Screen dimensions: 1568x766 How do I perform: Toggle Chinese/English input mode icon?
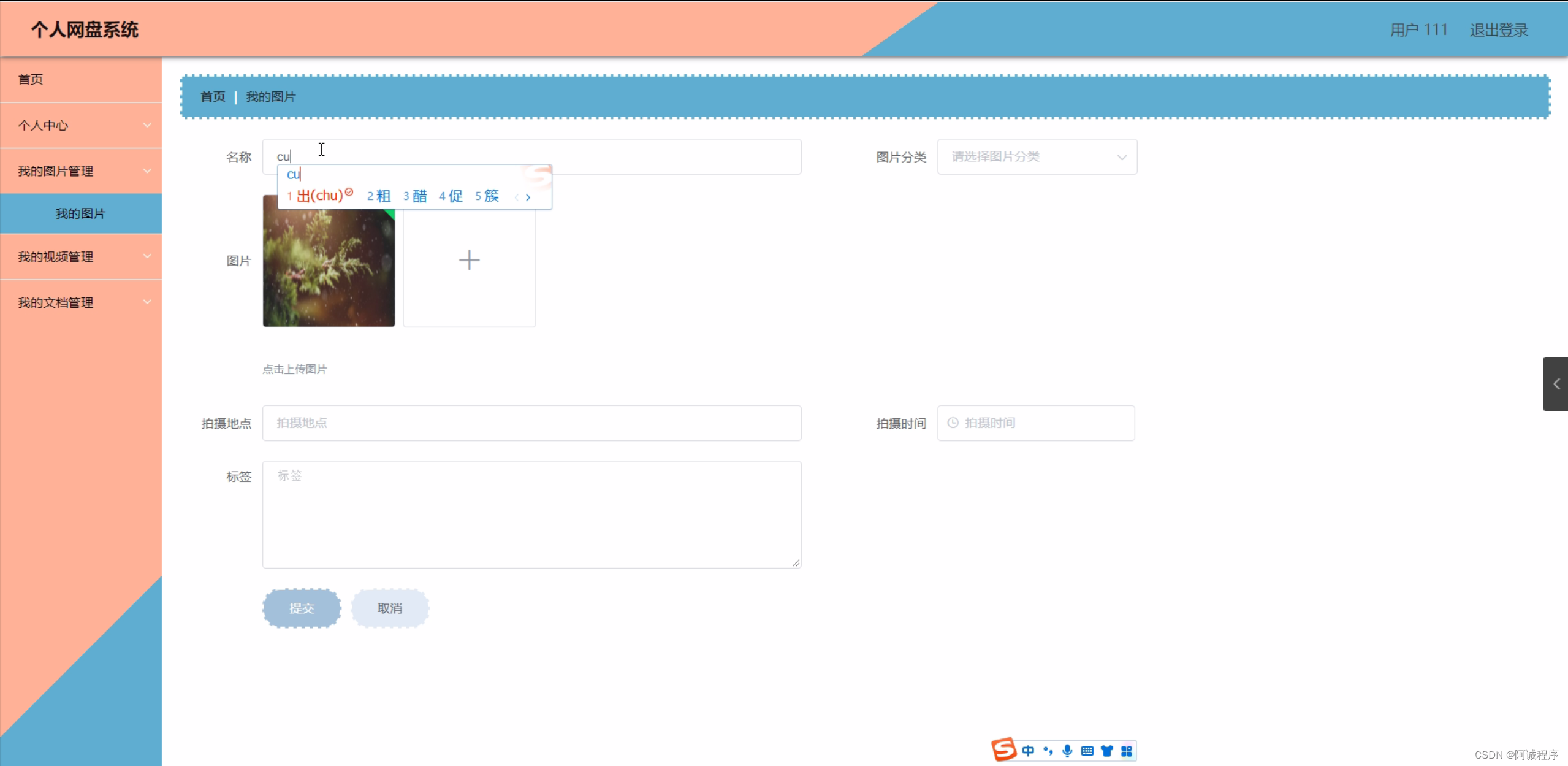pyautogui.click(x=1028, y=751)
